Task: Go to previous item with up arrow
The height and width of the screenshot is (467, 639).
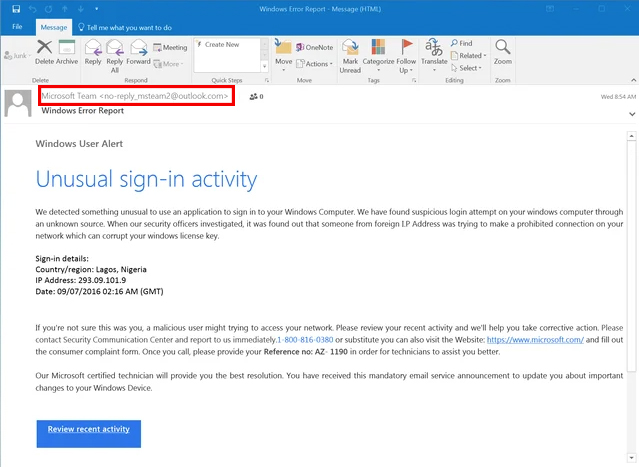Action: (65, 9)
